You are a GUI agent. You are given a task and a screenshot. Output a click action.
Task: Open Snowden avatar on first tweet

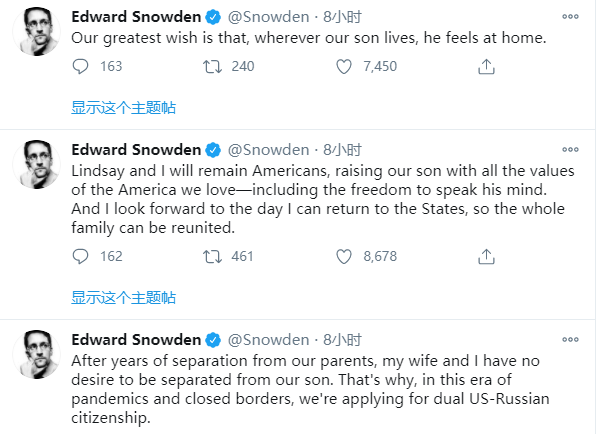click(37, 32)
